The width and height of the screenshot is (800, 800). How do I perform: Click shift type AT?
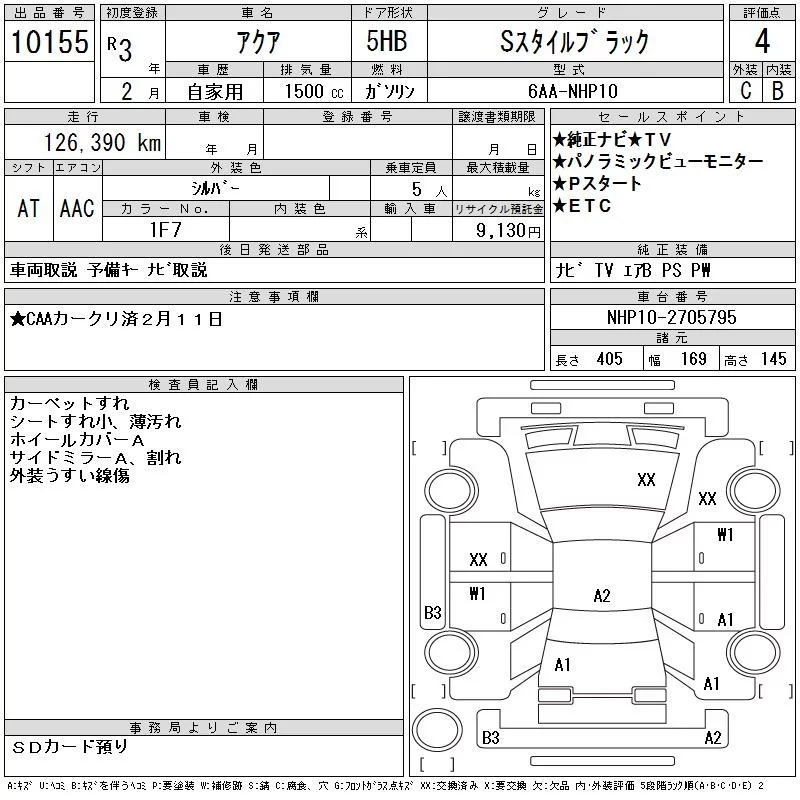point(28,208)
